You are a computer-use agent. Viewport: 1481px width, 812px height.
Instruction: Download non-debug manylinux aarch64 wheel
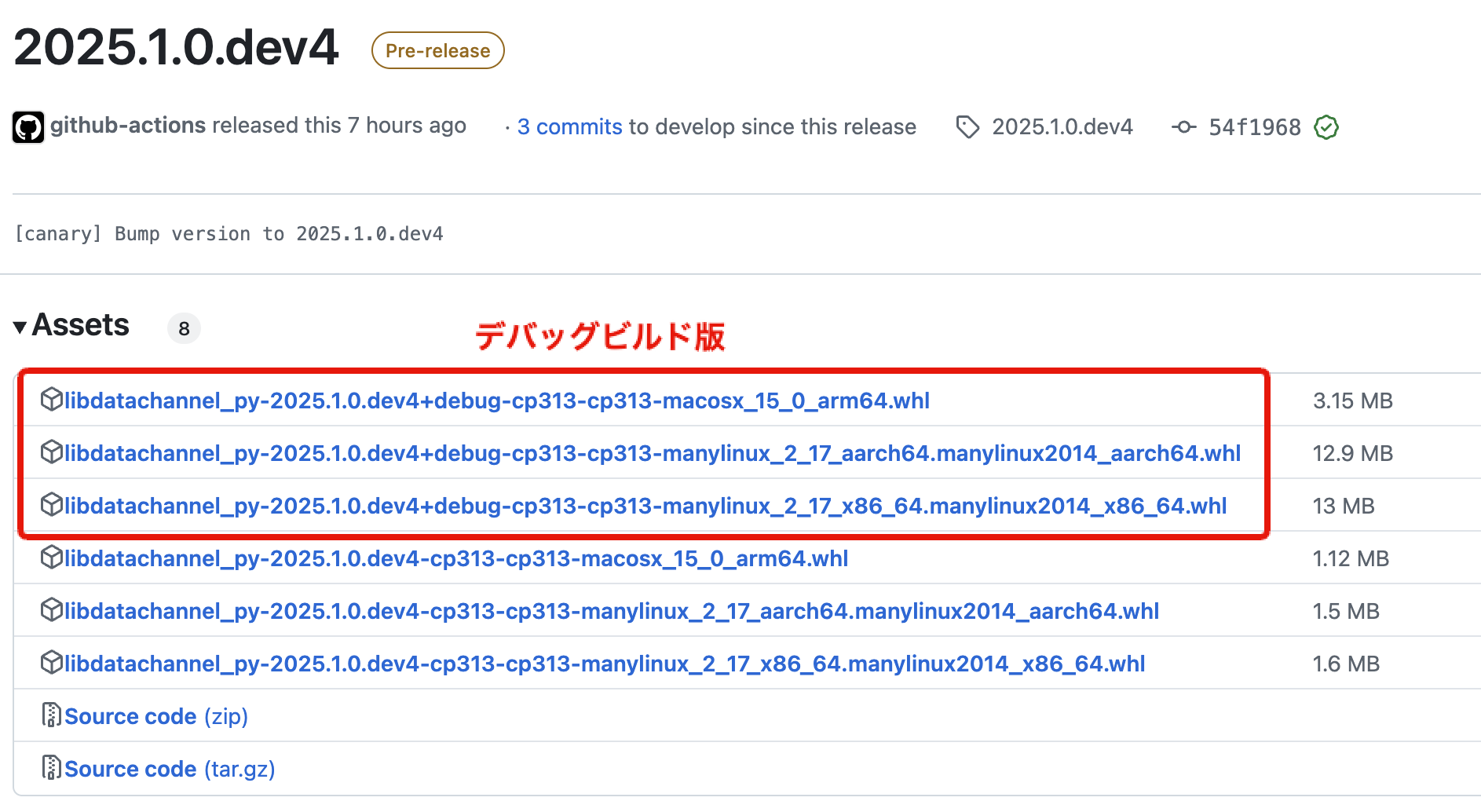pos(611,611)
